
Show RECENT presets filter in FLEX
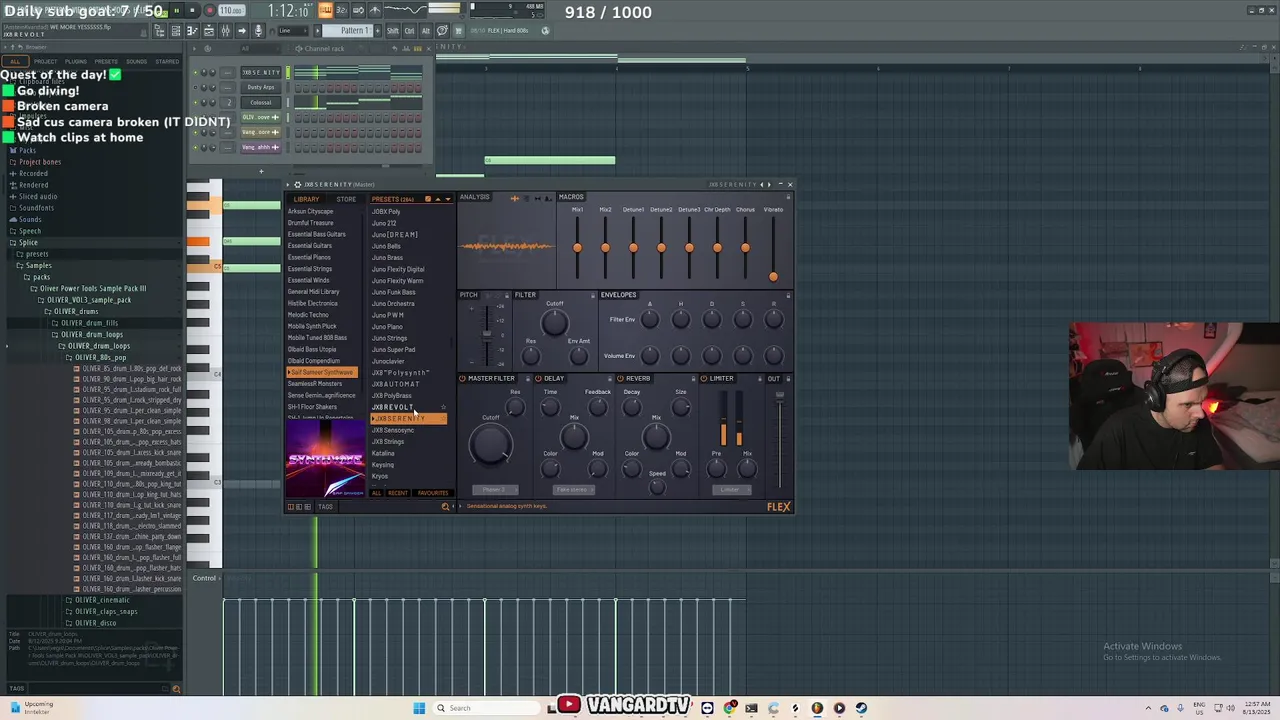pos(398,493)
